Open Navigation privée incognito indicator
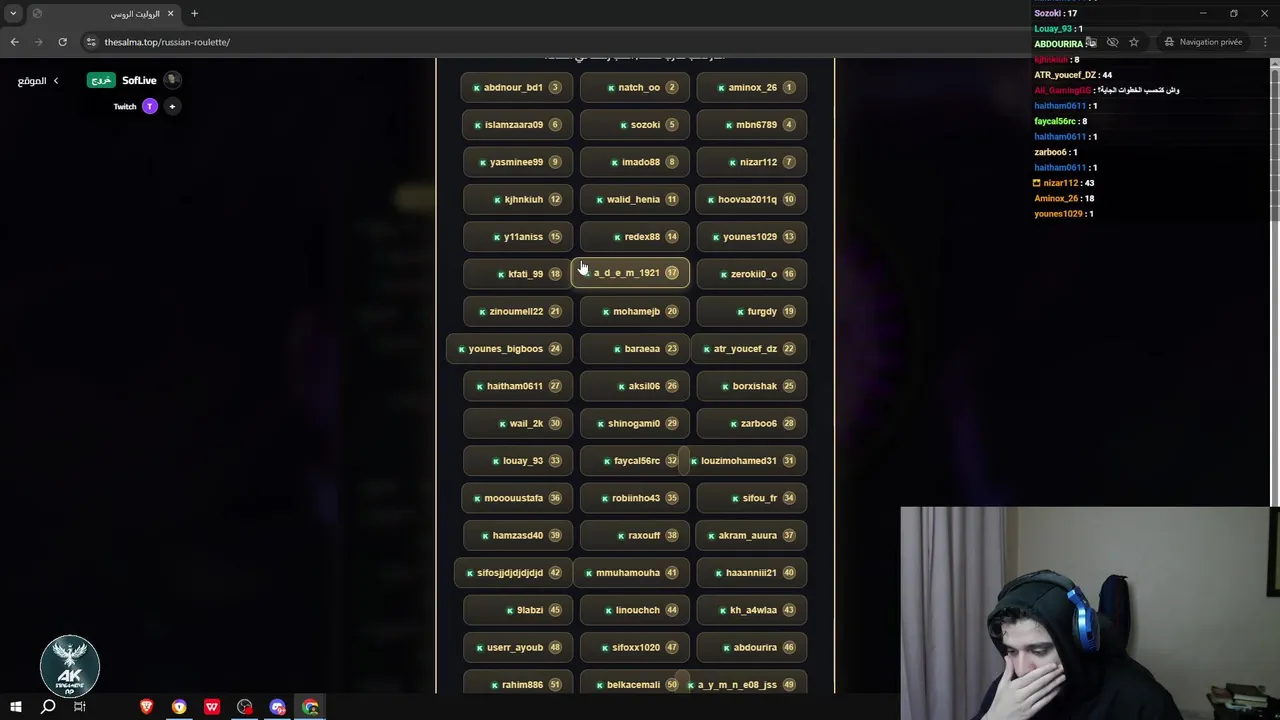1280x720 pixels. [1203, 42]
